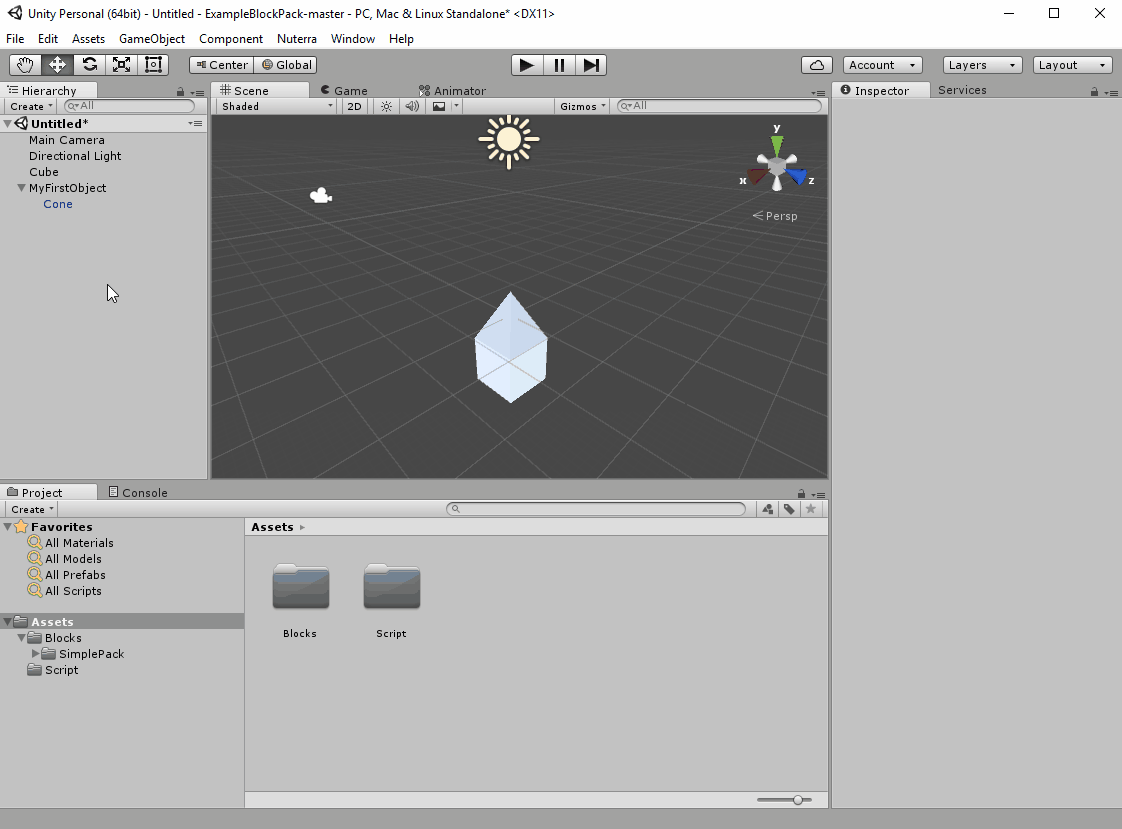Viewport: 1122px width, 829px height.
Task: Search by type in Project
Action: (x=767, y=509)
